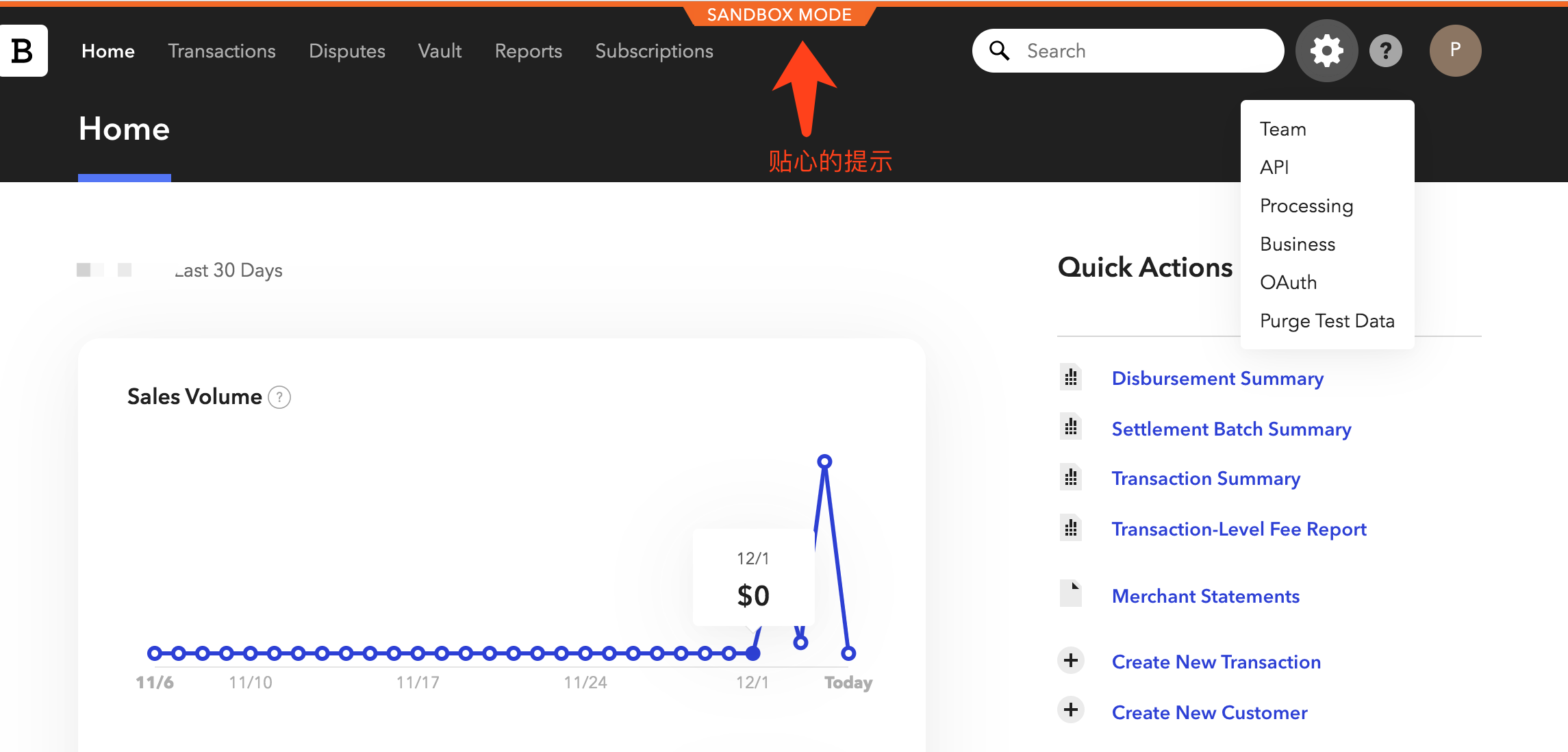The height and width of the screenshot is (752, 1568).
Task: Select Purge Test Data from the menu
Action: point(1328,320)
